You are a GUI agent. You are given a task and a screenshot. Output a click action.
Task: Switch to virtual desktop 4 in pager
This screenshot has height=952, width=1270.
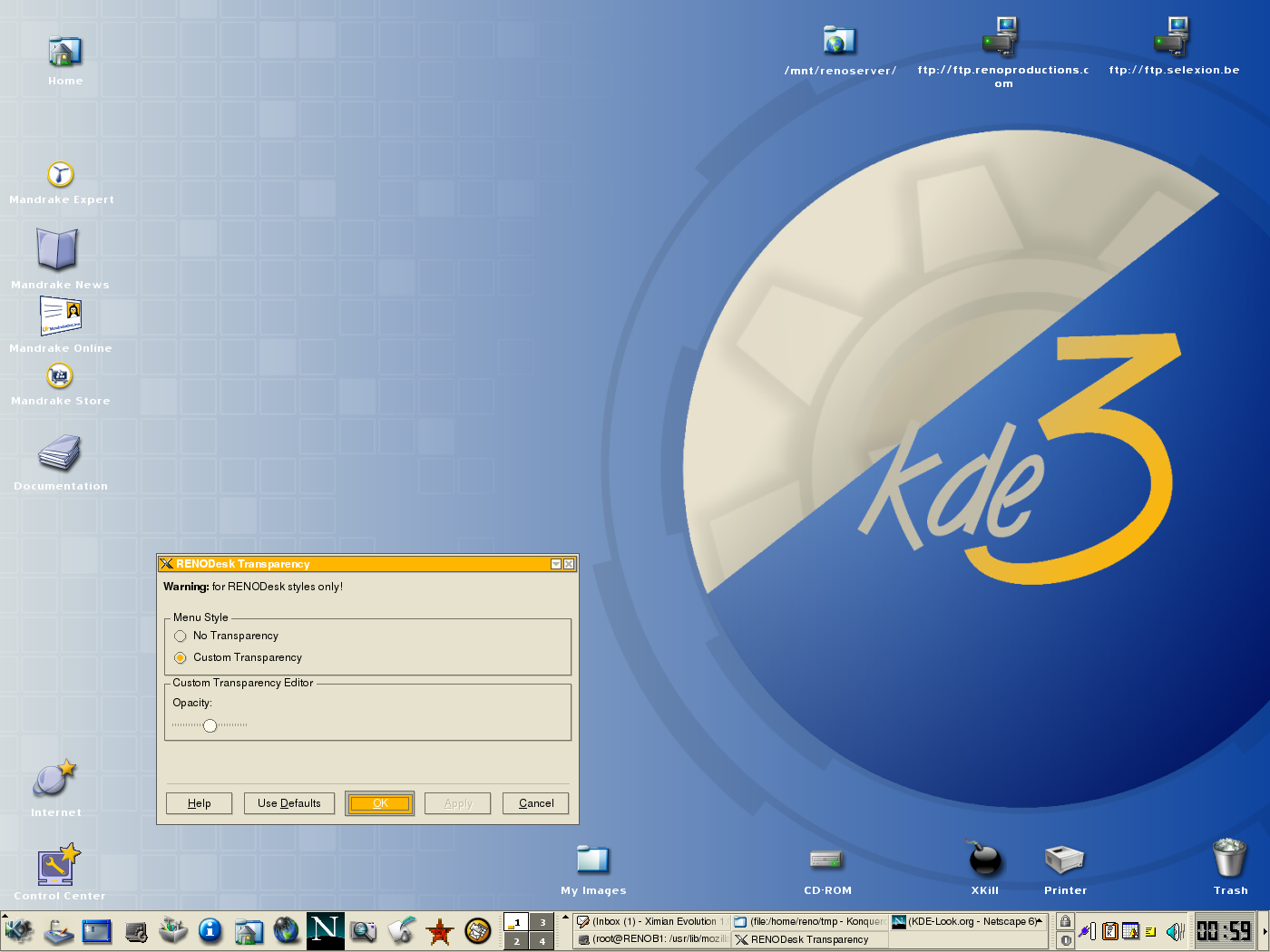[542, 941]
